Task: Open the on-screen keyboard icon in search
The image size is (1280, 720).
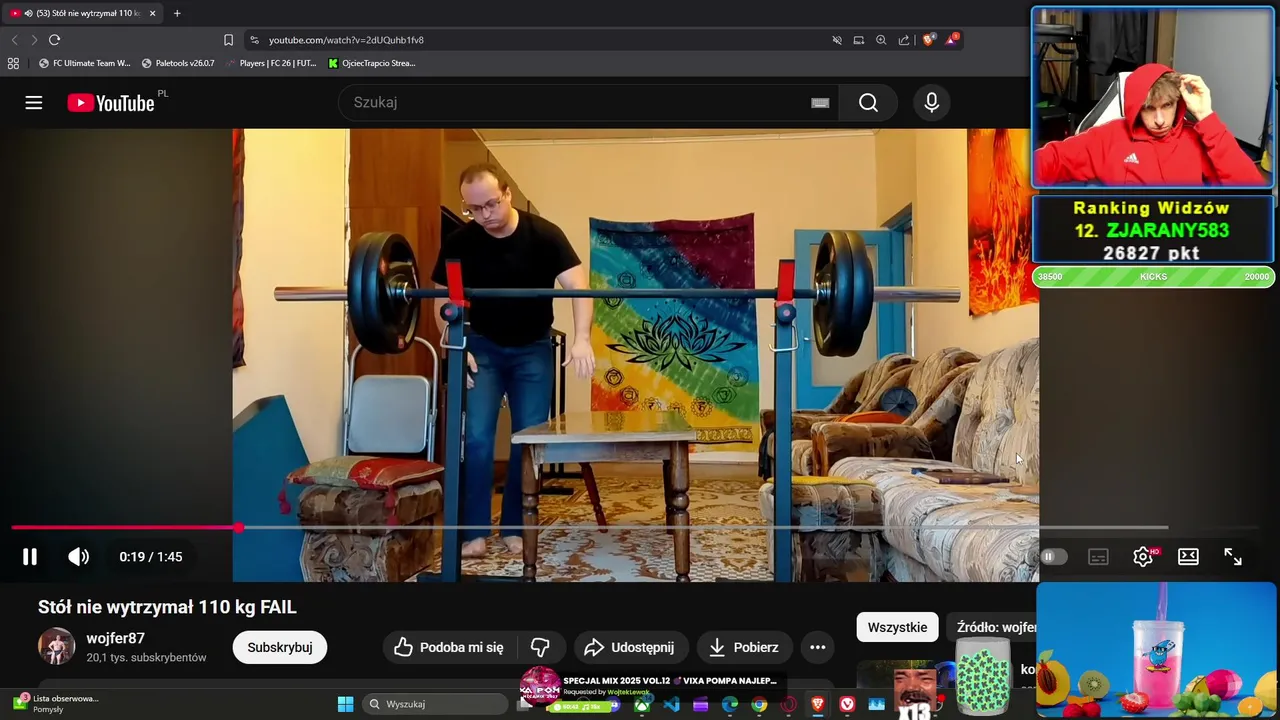Action: point(820,102)
